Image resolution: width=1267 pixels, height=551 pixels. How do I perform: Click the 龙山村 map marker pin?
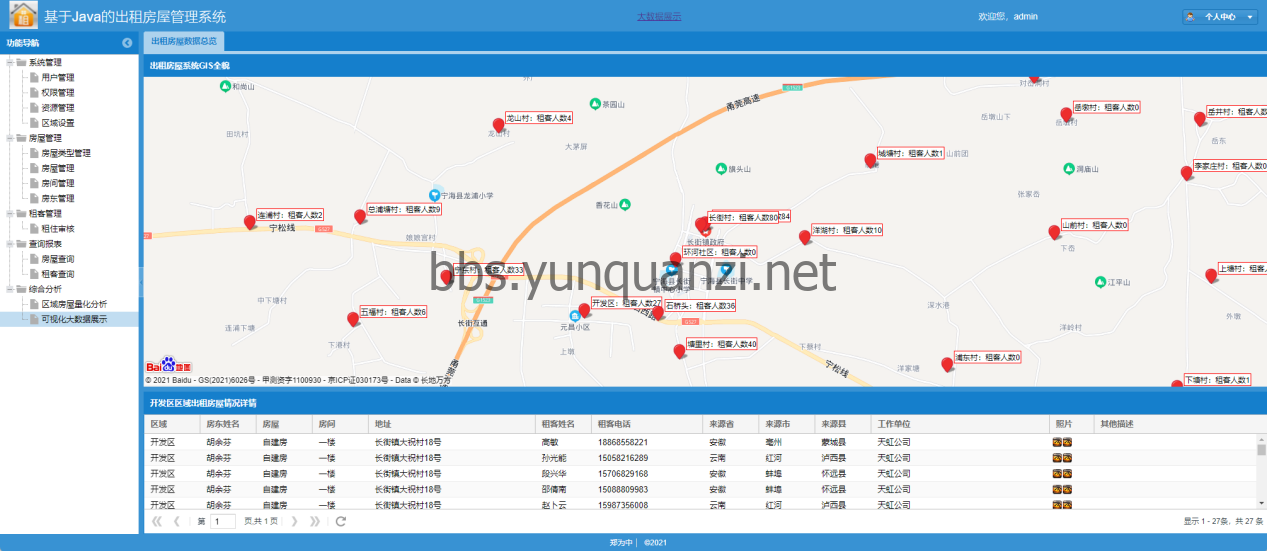[498, 123]
